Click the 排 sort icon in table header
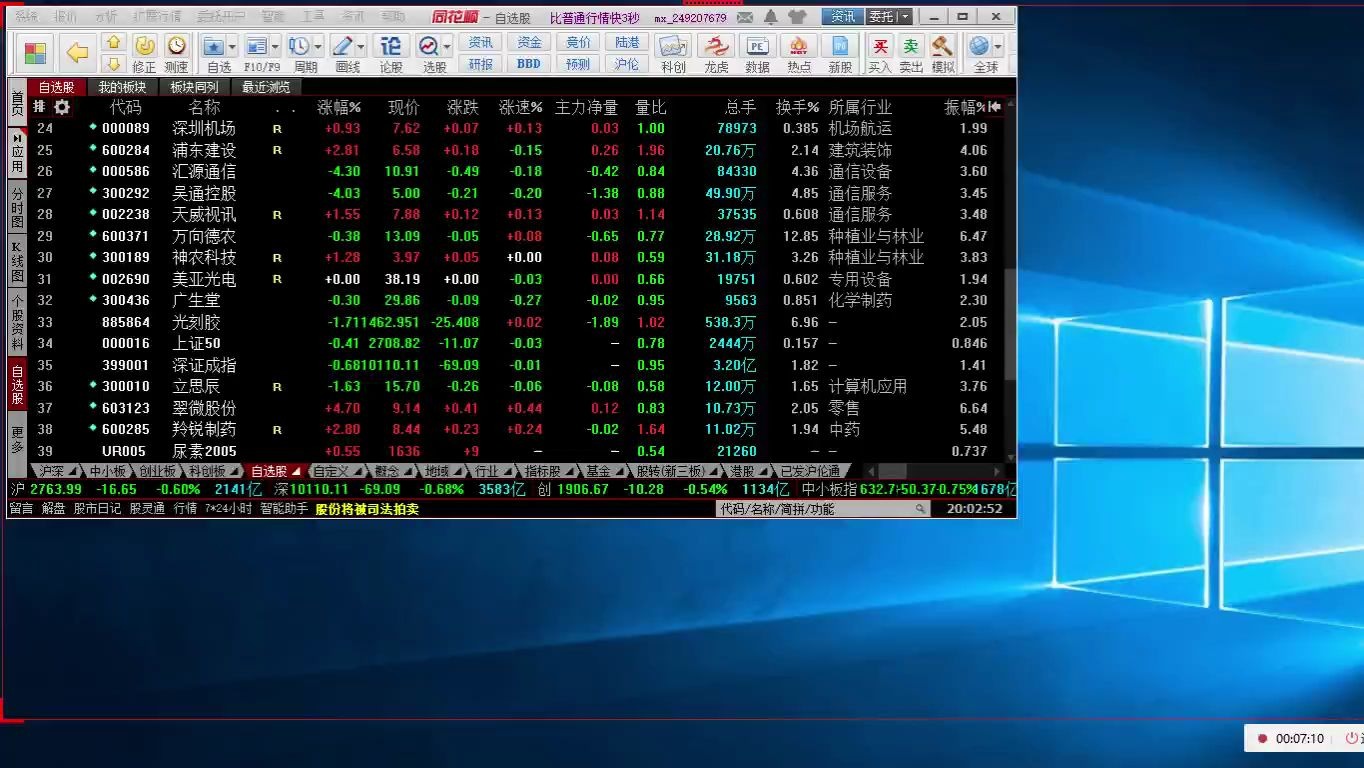This screenshot has width=1364, height=768. pos(40,107)
